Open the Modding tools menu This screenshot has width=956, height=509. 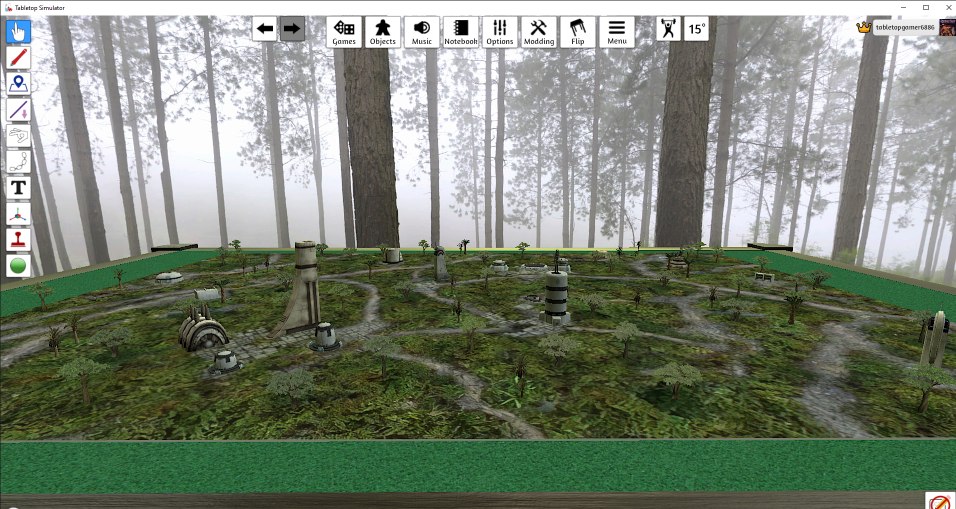coord(539,32)
